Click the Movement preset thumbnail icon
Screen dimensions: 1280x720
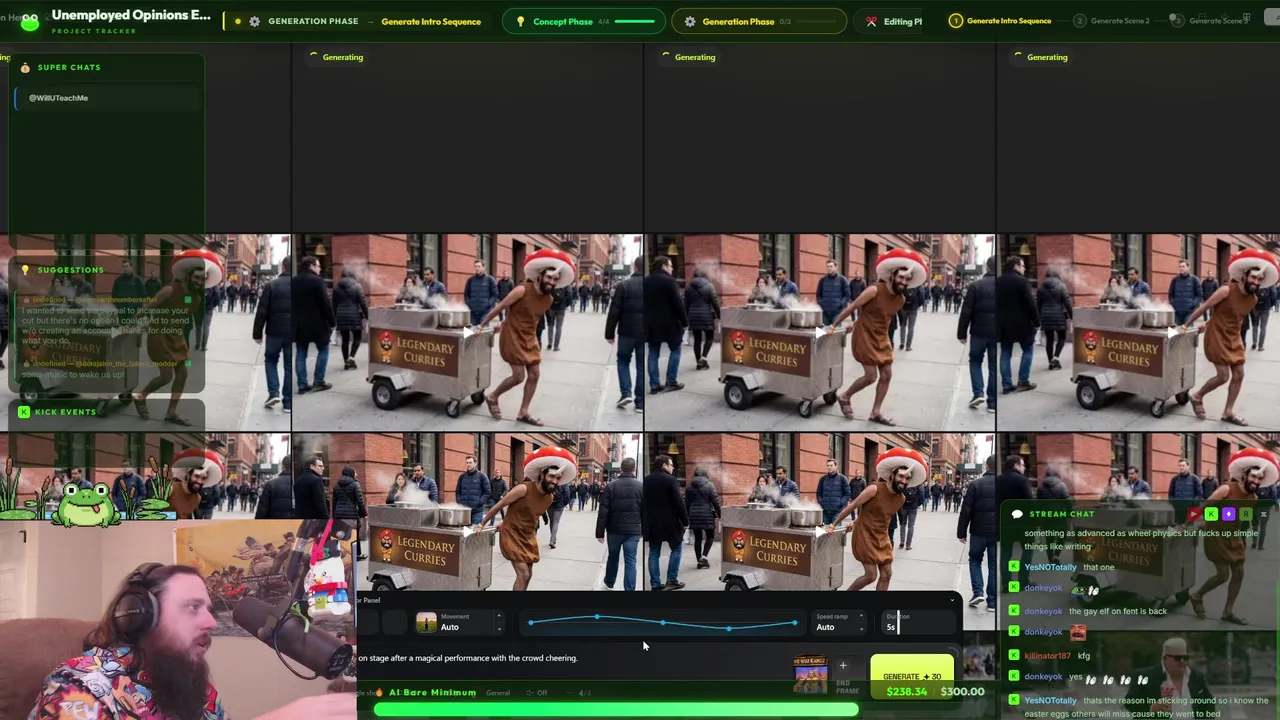[x=427, y=623]
